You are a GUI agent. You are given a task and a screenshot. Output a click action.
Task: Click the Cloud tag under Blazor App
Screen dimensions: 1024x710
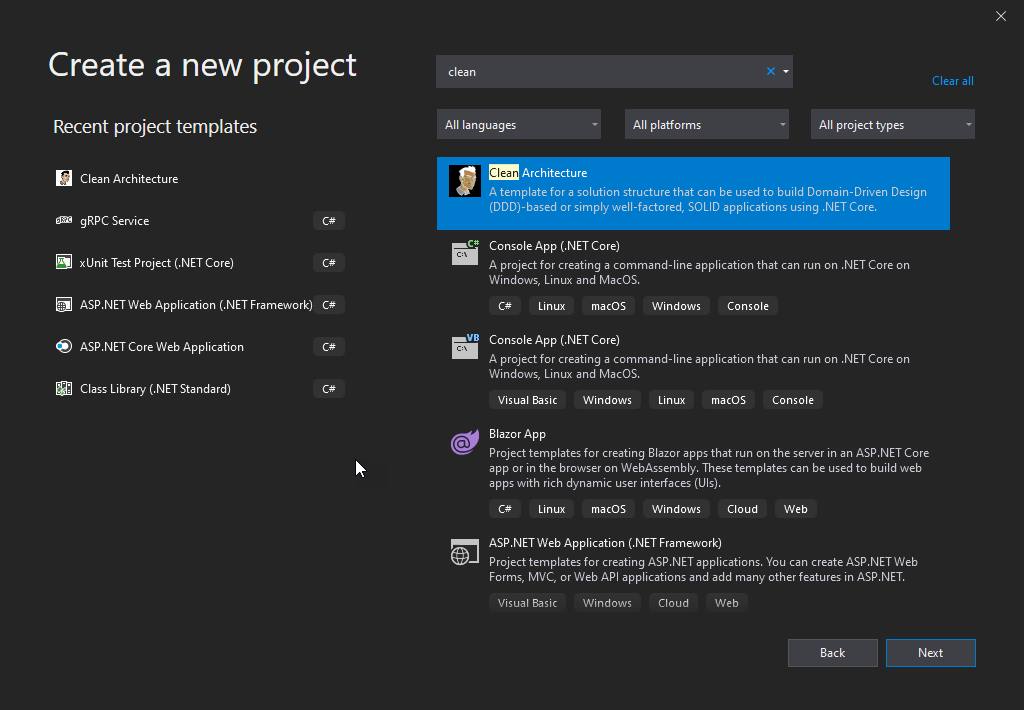743,509
